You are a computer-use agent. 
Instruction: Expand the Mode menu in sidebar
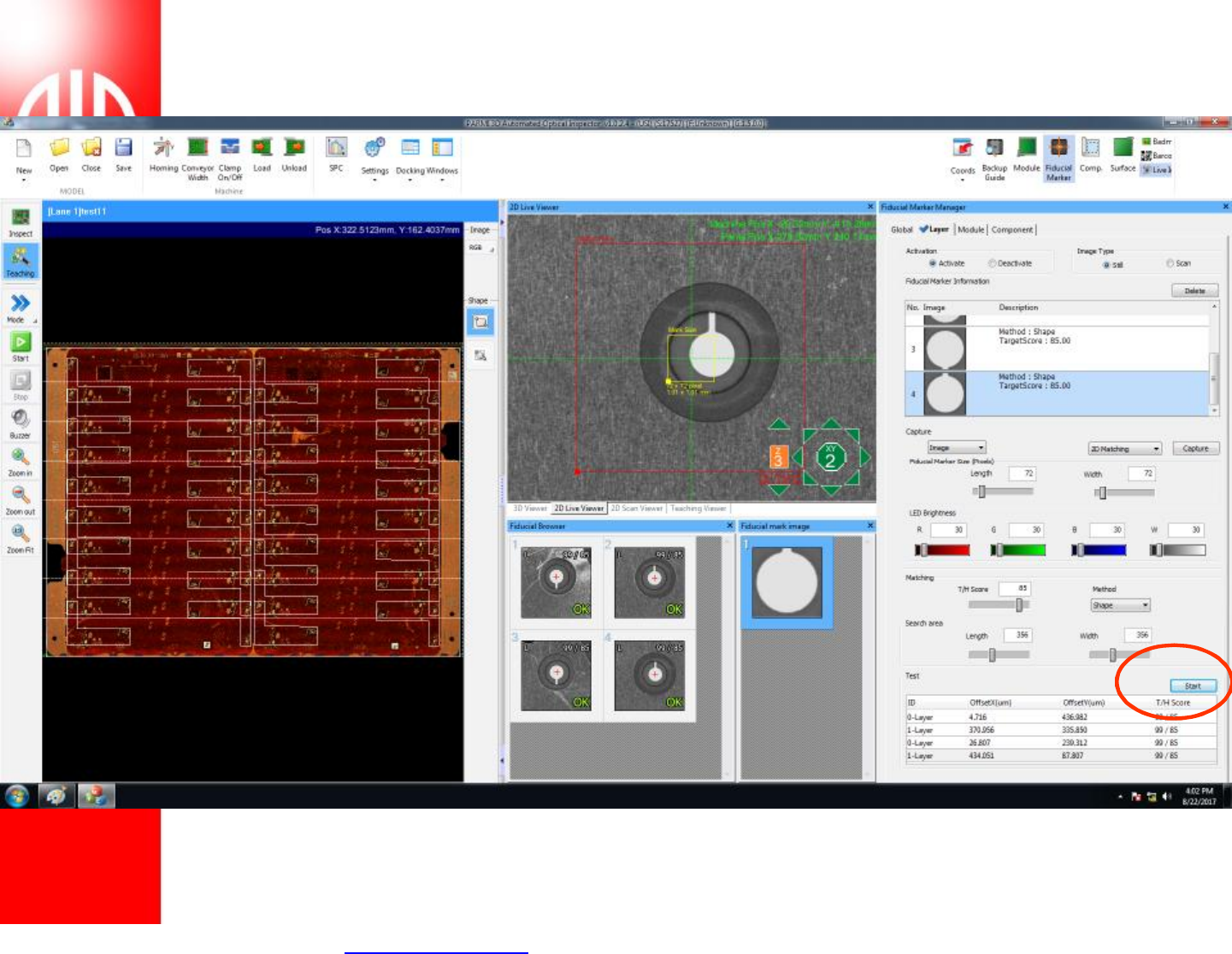pos(35,321)
